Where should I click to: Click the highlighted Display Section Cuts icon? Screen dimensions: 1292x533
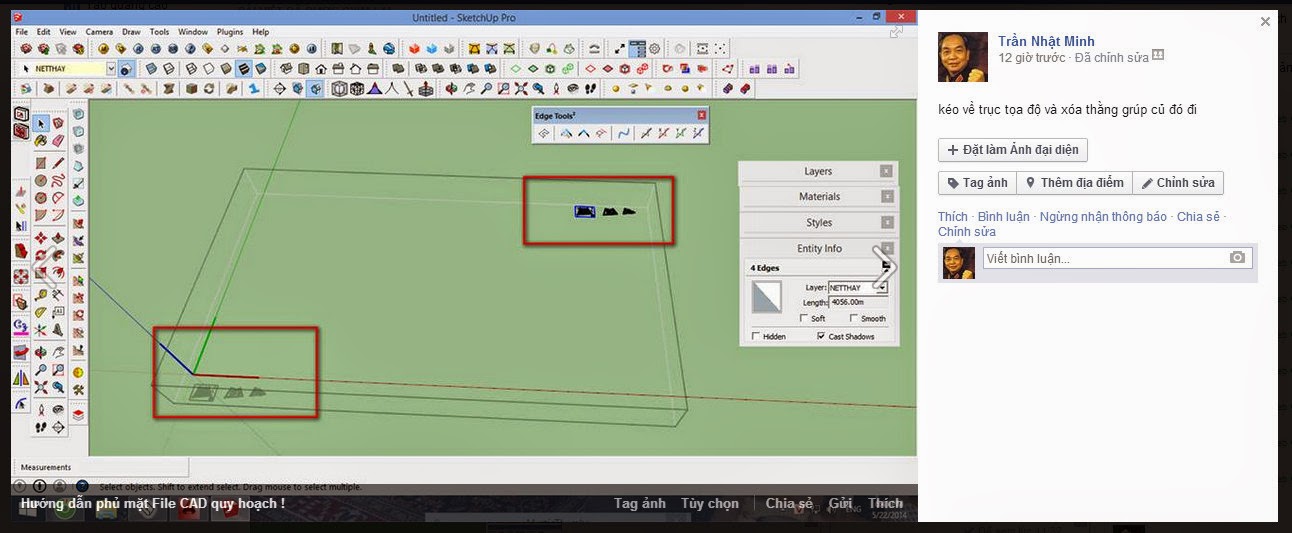pos(315,88)
